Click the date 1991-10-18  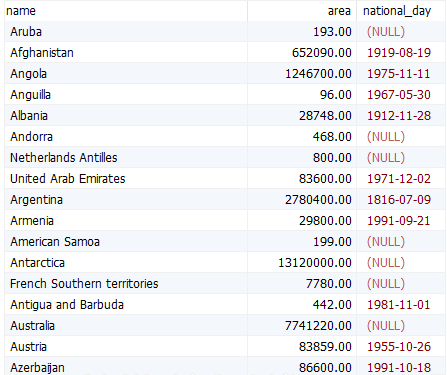399,368
